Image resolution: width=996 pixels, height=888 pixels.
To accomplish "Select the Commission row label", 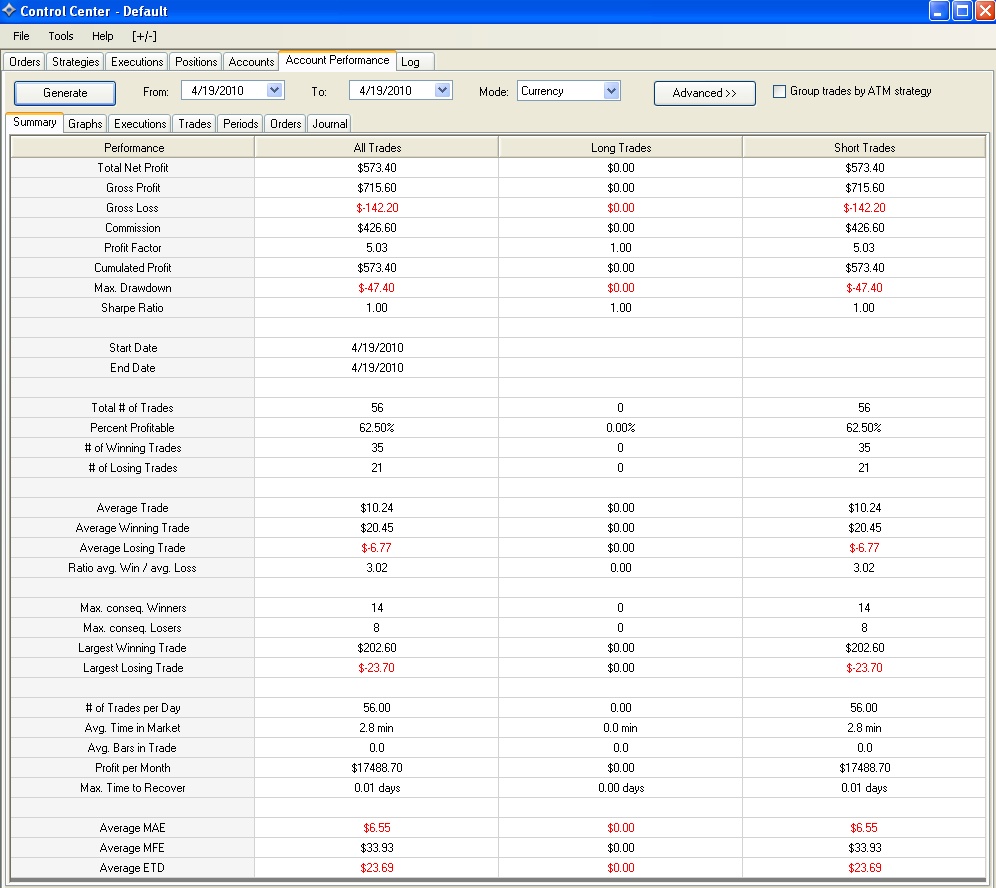I will 133,228.
